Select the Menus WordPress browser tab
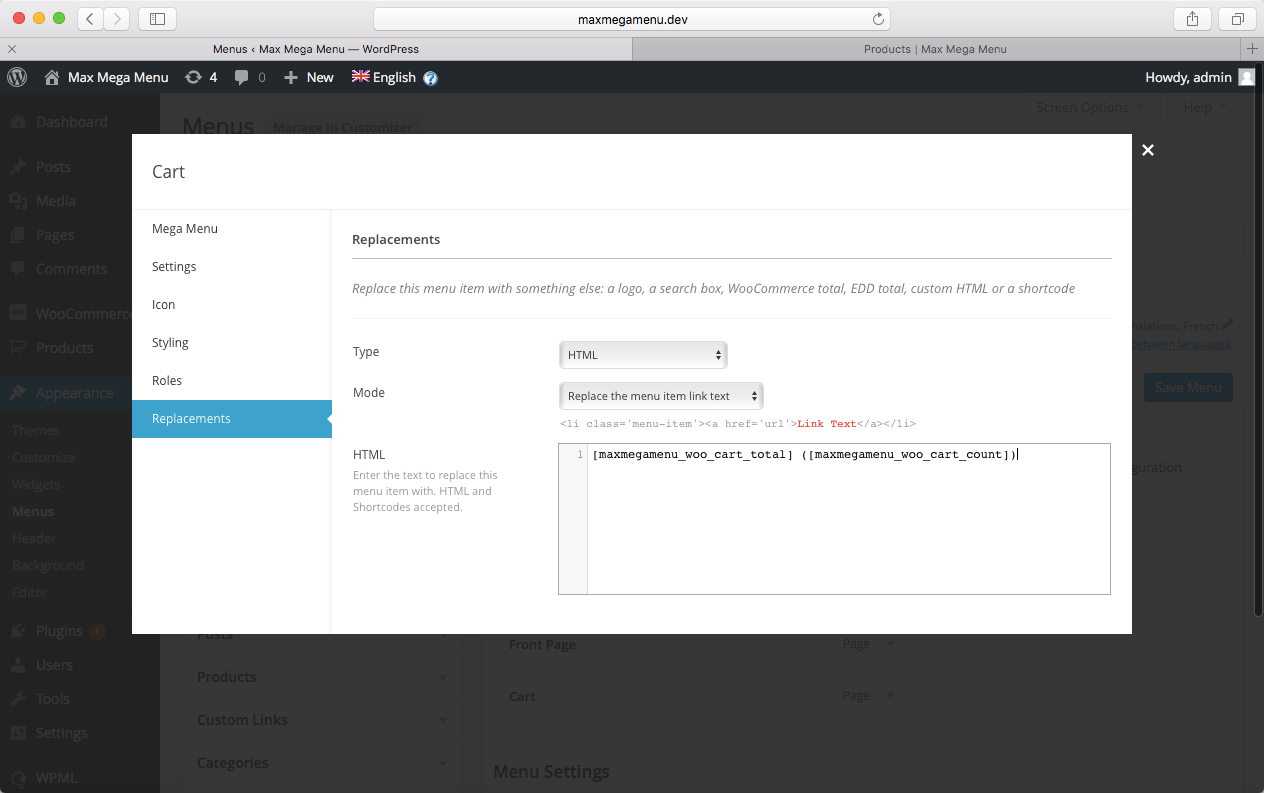Image resolution: width=1264 pixels, height=793 pixels. tap(316, 48)
